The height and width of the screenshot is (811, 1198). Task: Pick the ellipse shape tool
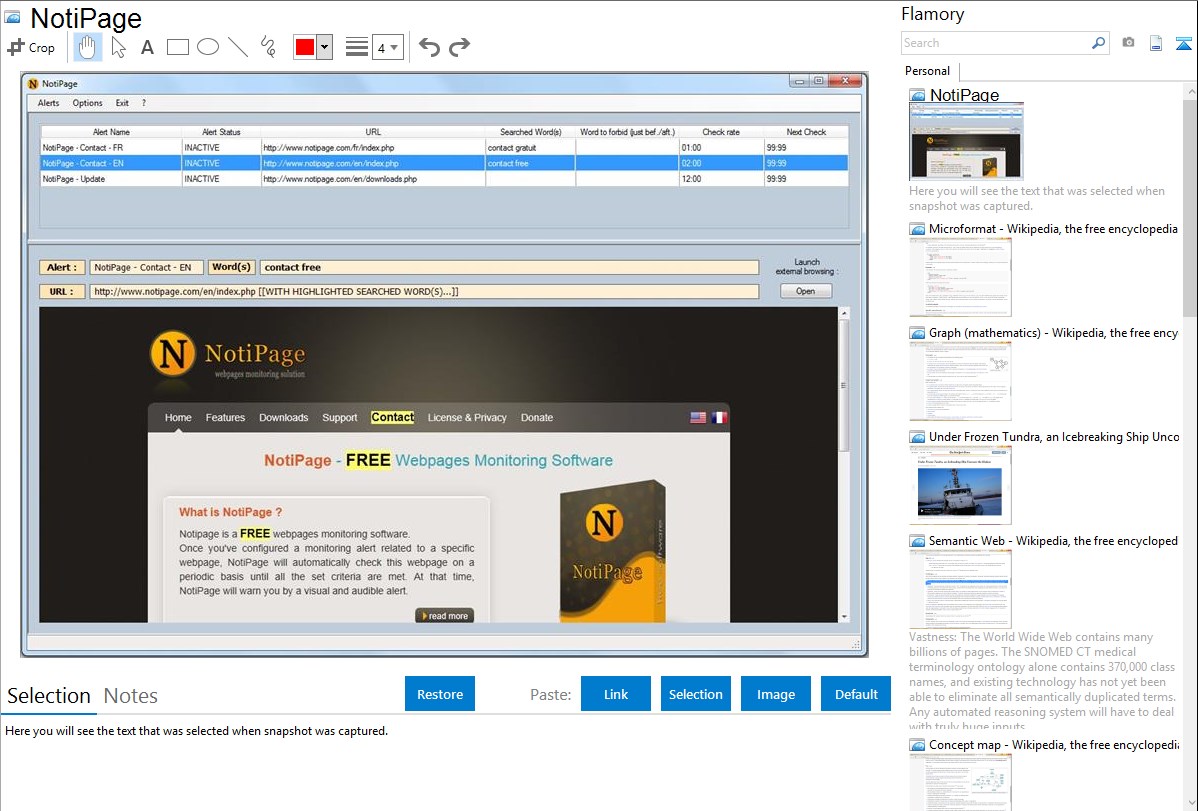[x=208, y=47]
